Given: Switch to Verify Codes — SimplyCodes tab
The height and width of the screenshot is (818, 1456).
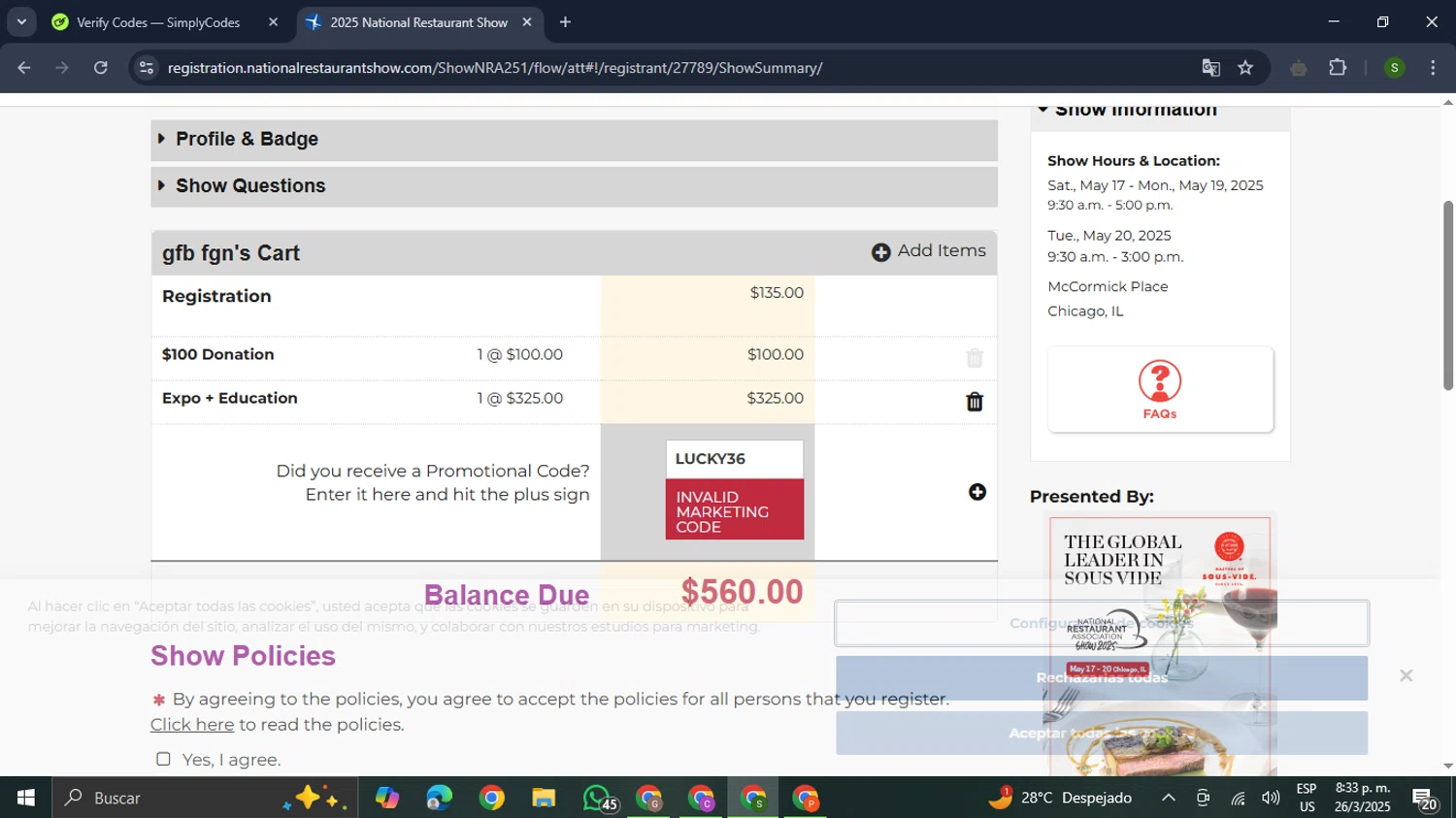Looking at the screenshot, I should 158,22.
